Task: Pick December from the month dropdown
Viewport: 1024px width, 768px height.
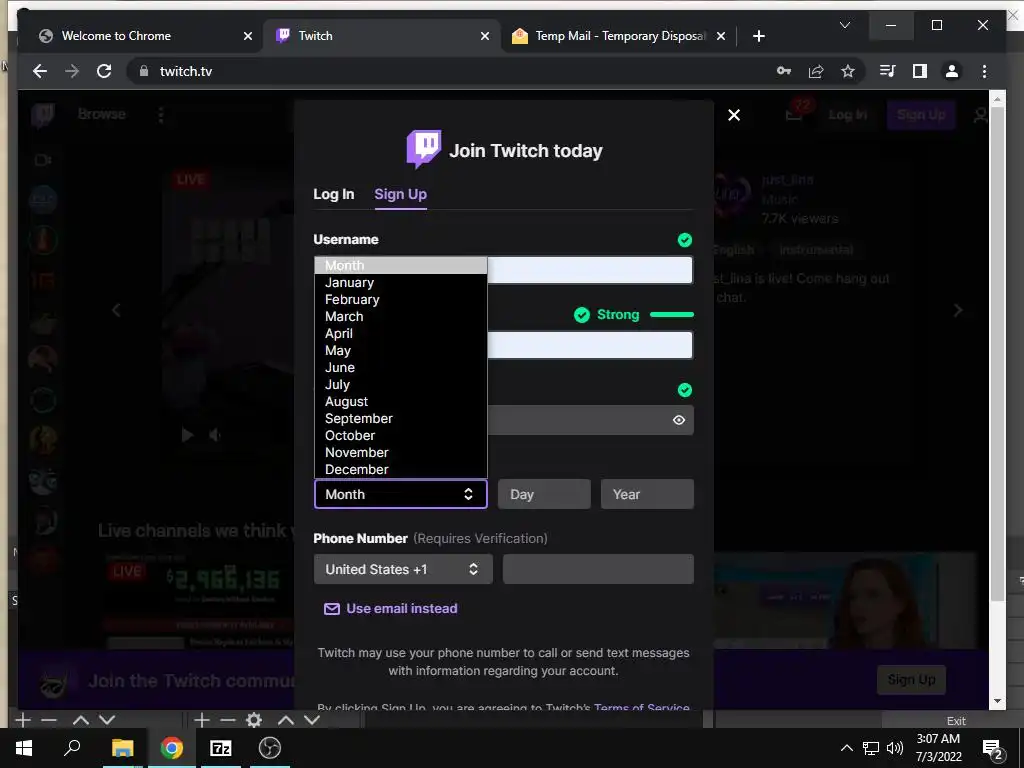Action: point(400,470)
